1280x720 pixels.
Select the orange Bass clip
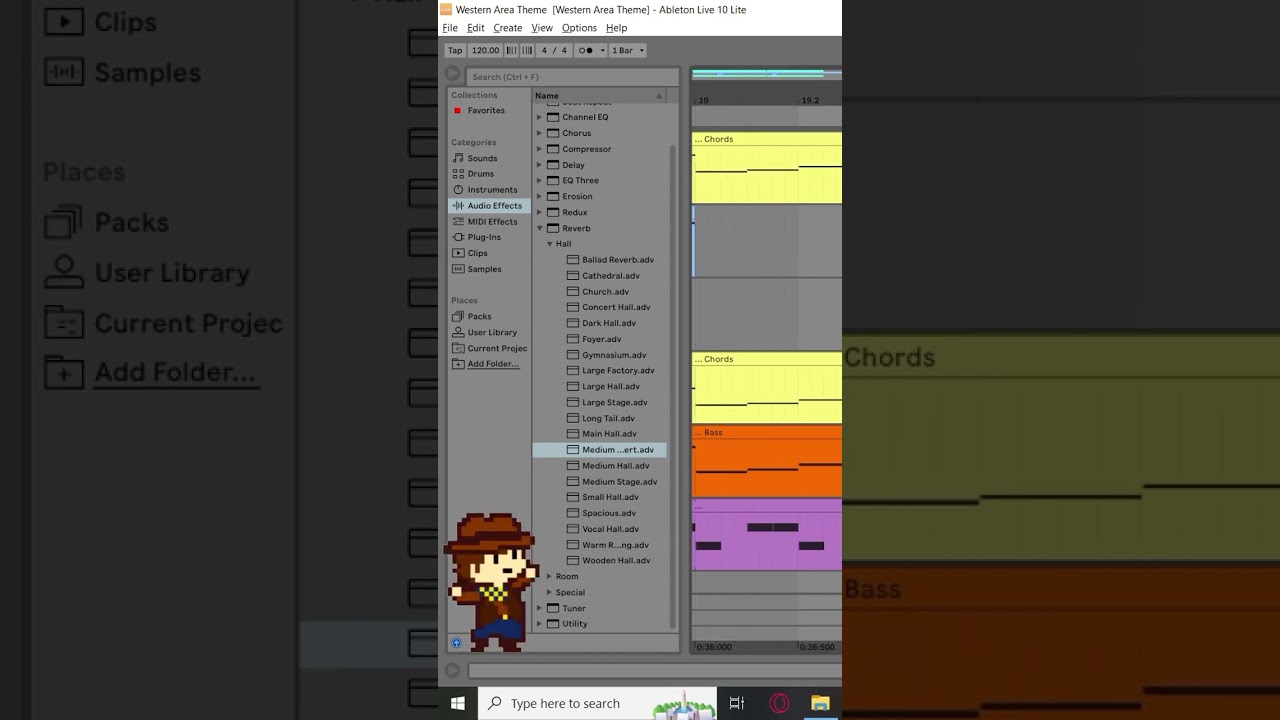point(767,462)
